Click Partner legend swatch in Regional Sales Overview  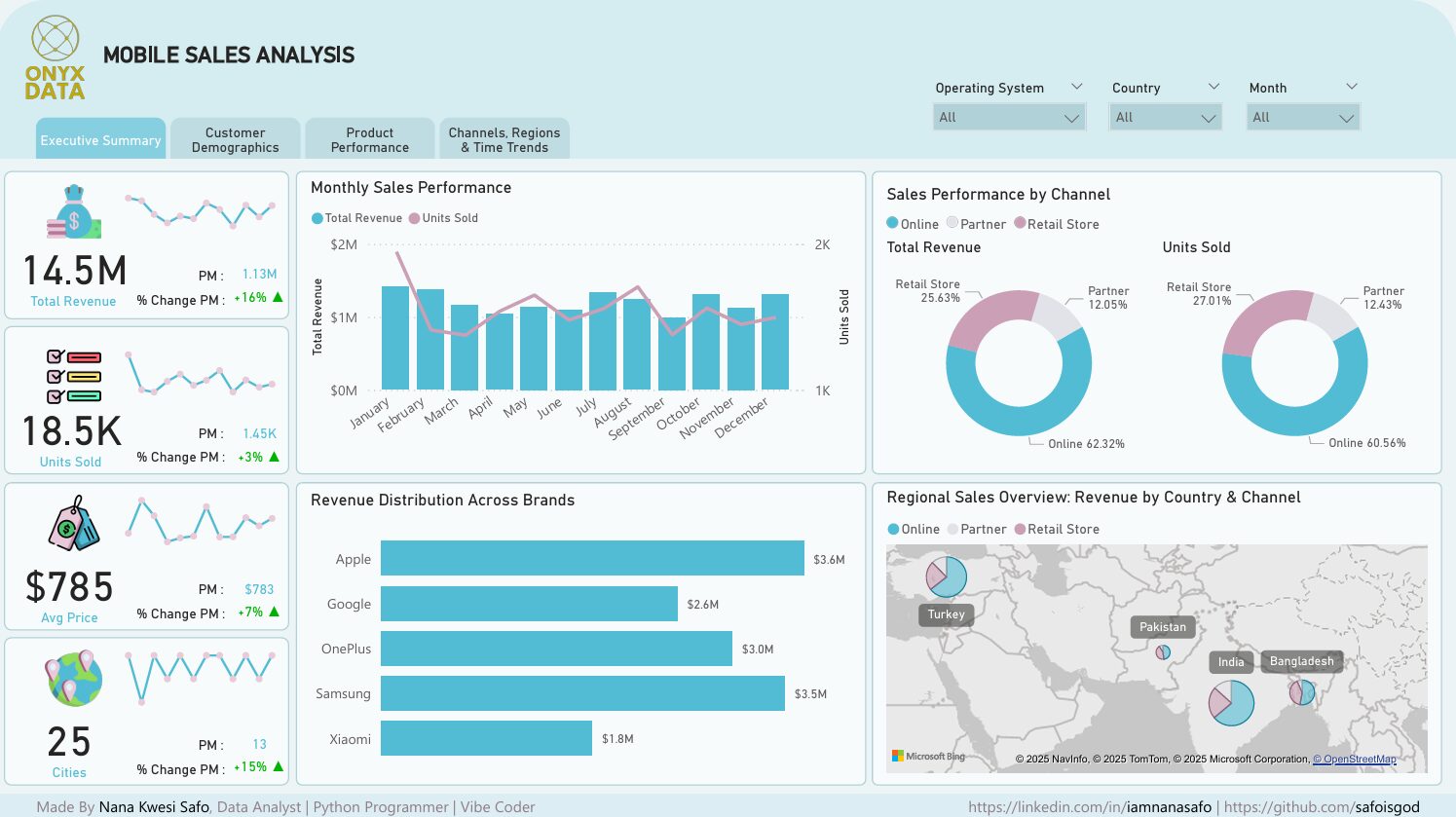click(952, 529)
